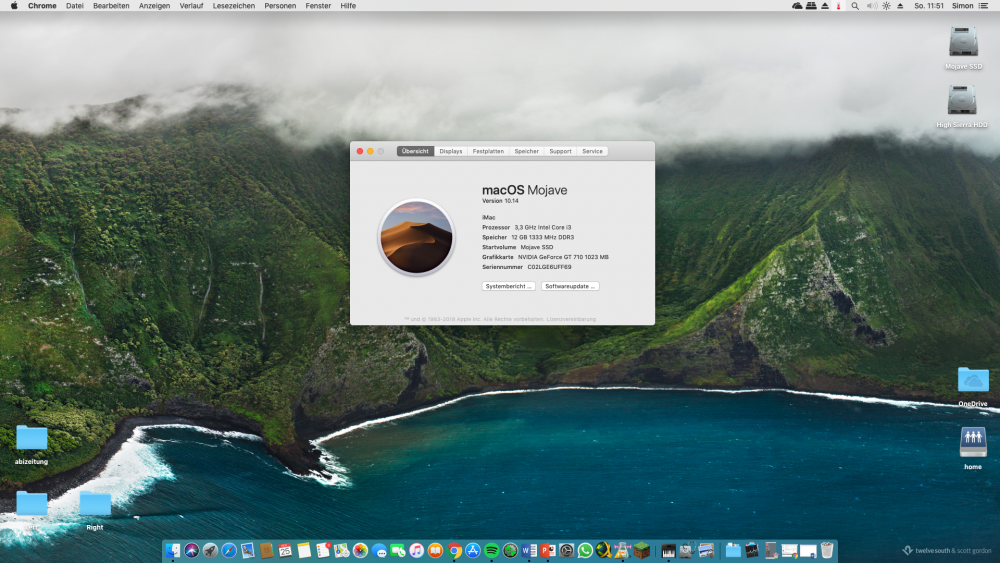The width and height of the screenshot is (1000, 563).
Task: Click the Systembericht button
Action: click(x=508, y=286)
